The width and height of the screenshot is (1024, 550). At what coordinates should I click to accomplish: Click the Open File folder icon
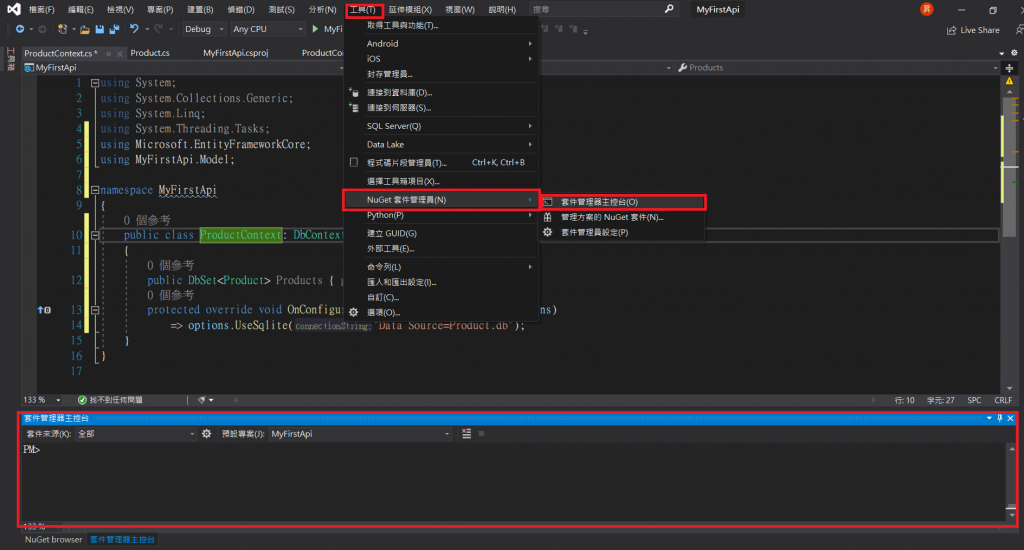(x=84, y=29)
